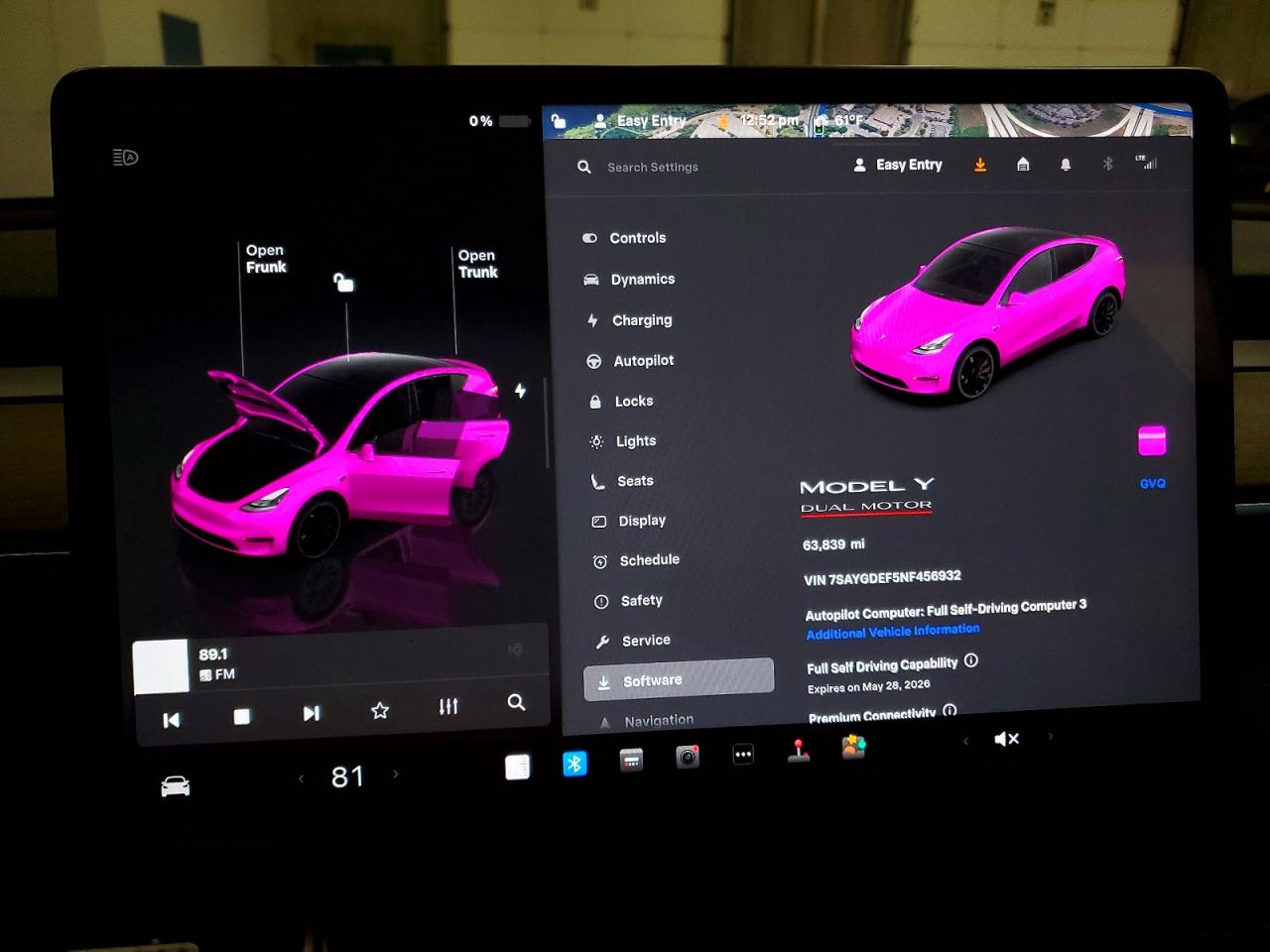
Task: Open the Service menu
Action: point(646,641)
